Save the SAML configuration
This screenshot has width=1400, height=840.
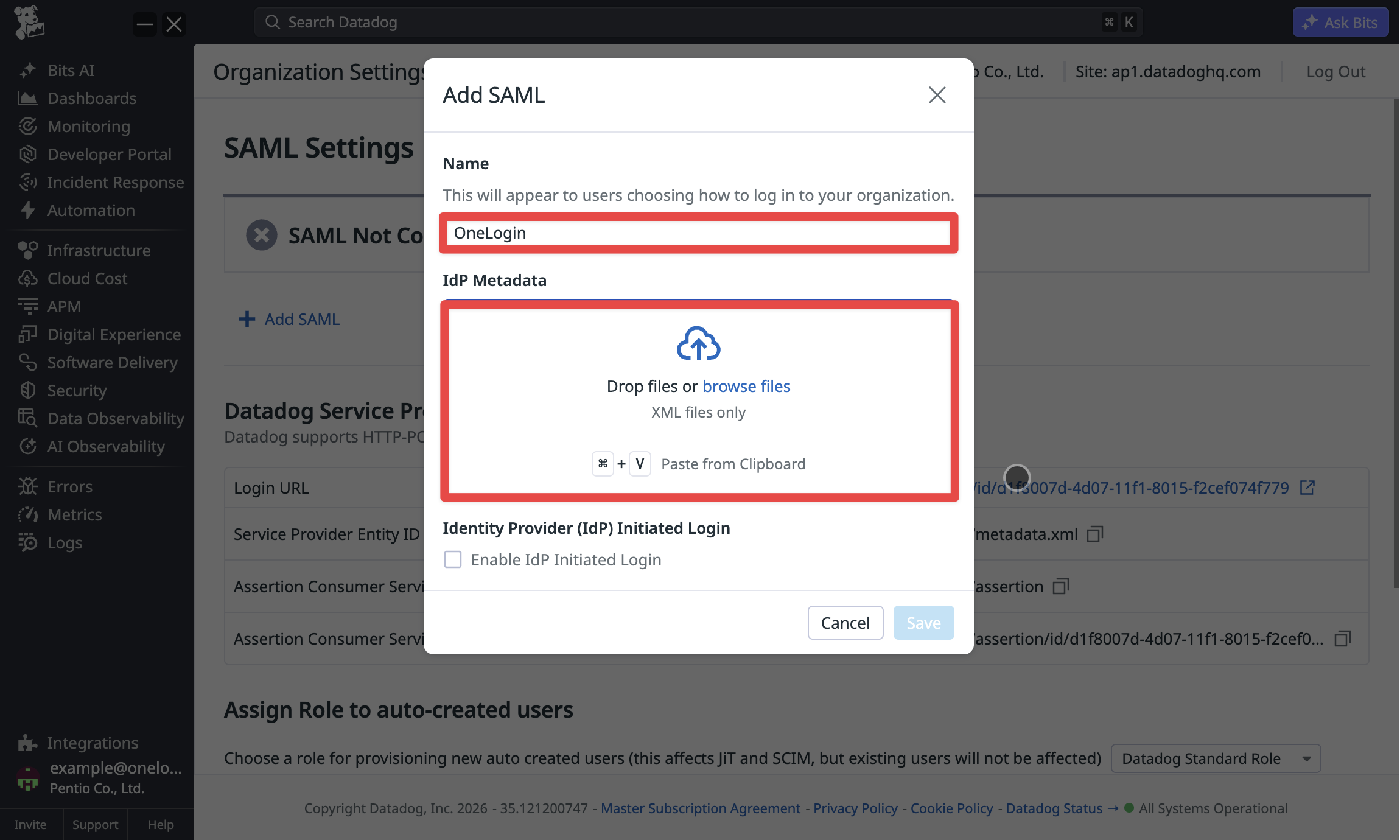(923, 623)
